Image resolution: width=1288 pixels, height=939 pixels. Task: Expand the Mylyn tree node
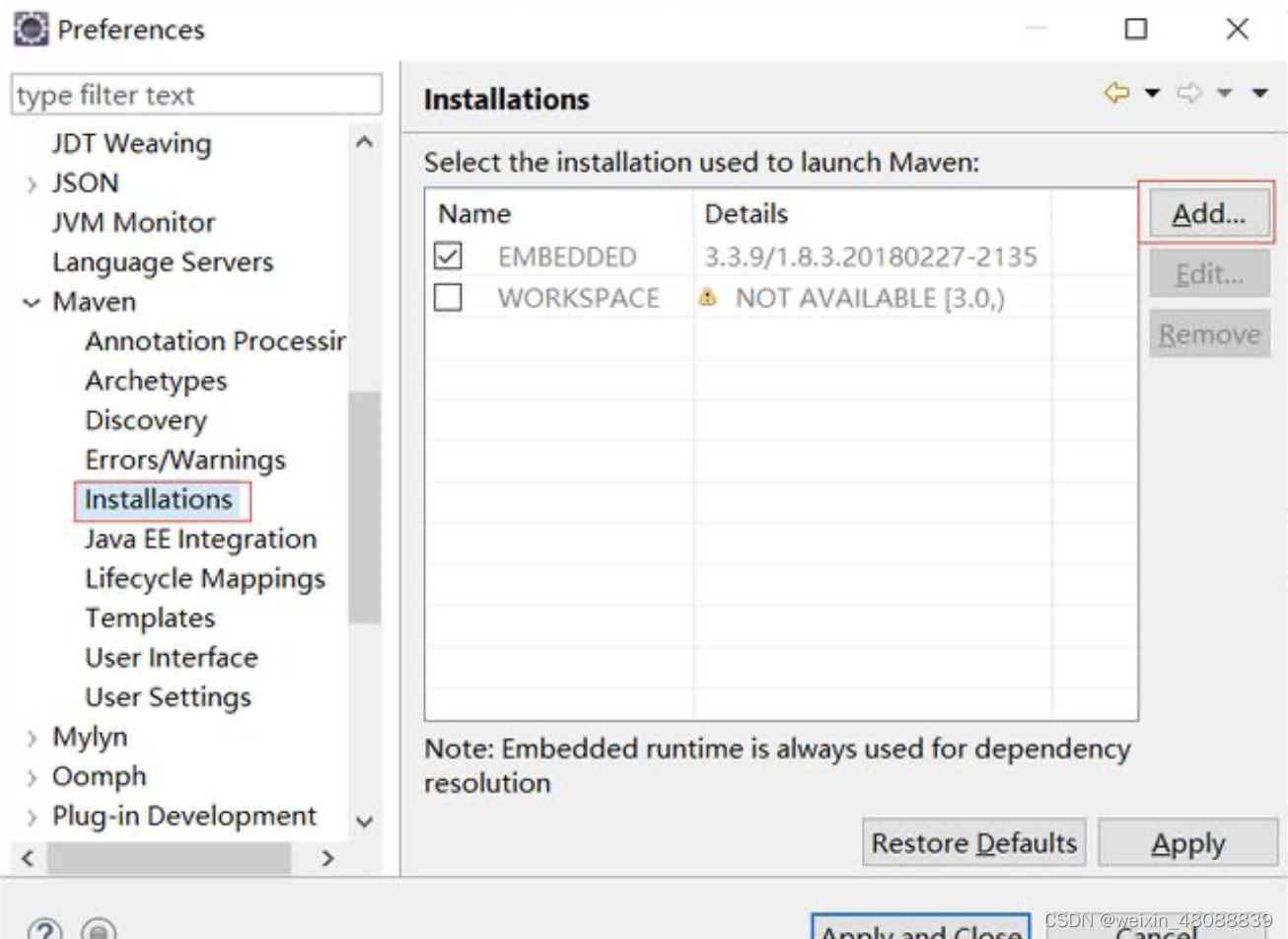pos(32,738)
